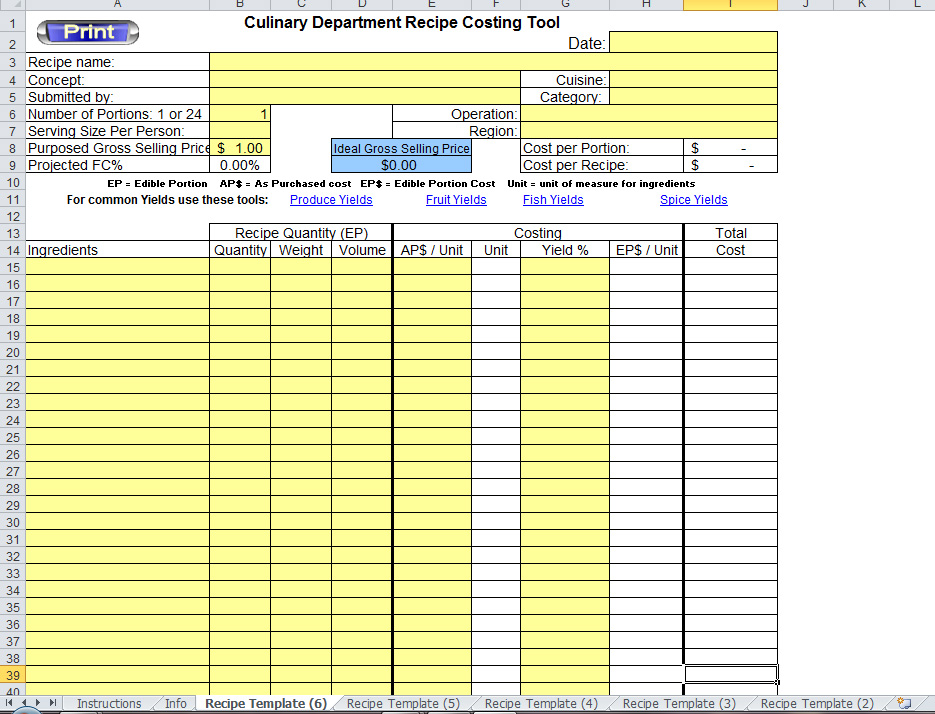The image size is (935, 714).
Task: Select the Recipe Template (3) sheet tab
Action: 678,704
